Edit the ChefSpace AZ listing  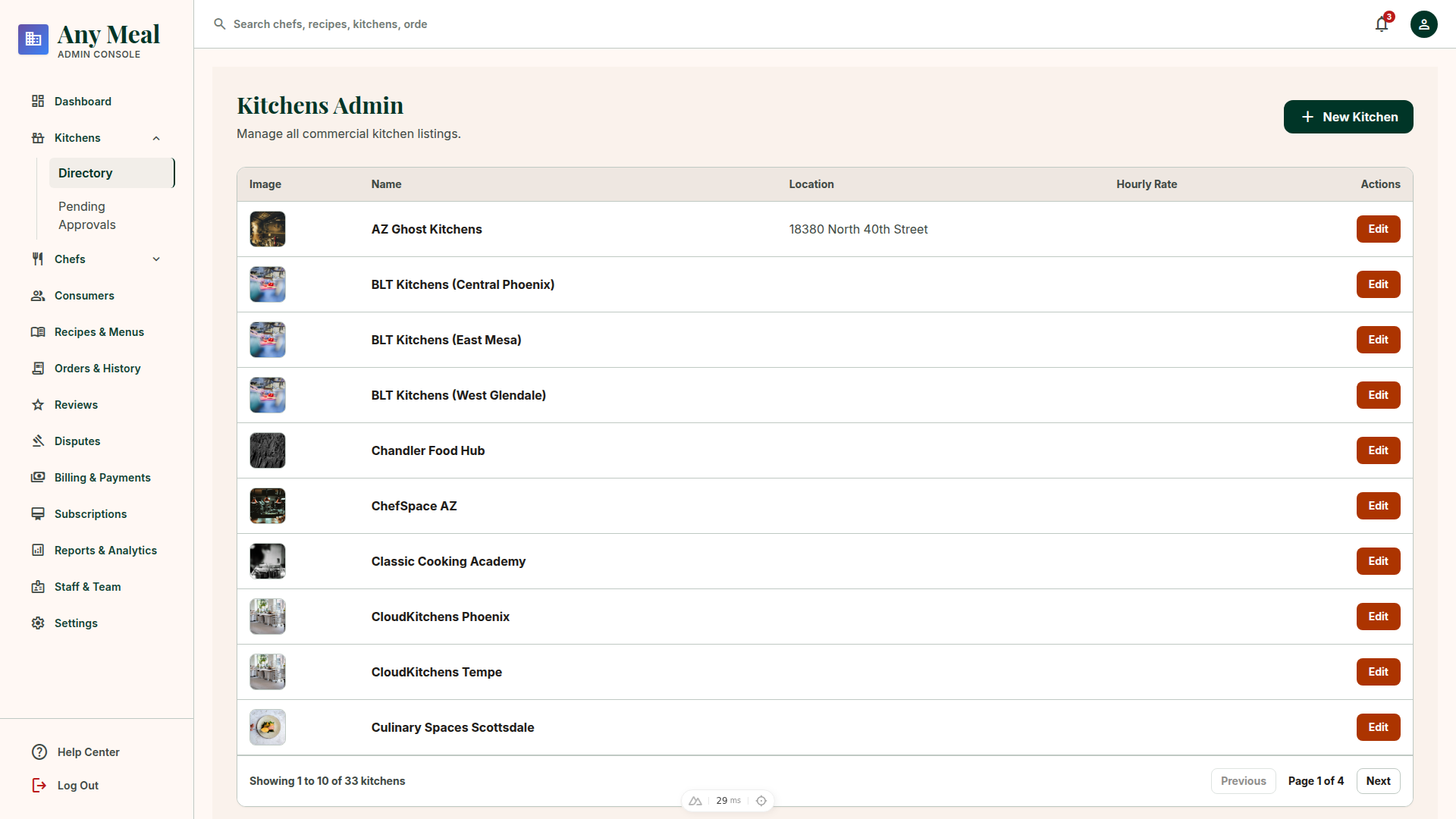point(1378,506)
